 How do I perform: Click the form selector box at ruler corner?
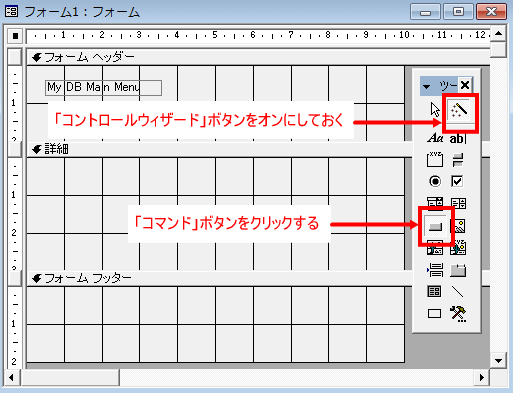click(15, 36)
